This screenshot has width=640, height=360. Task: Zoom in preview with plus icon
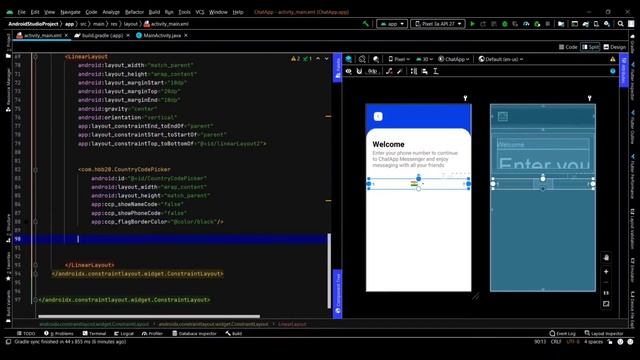[x=606, y=271]
